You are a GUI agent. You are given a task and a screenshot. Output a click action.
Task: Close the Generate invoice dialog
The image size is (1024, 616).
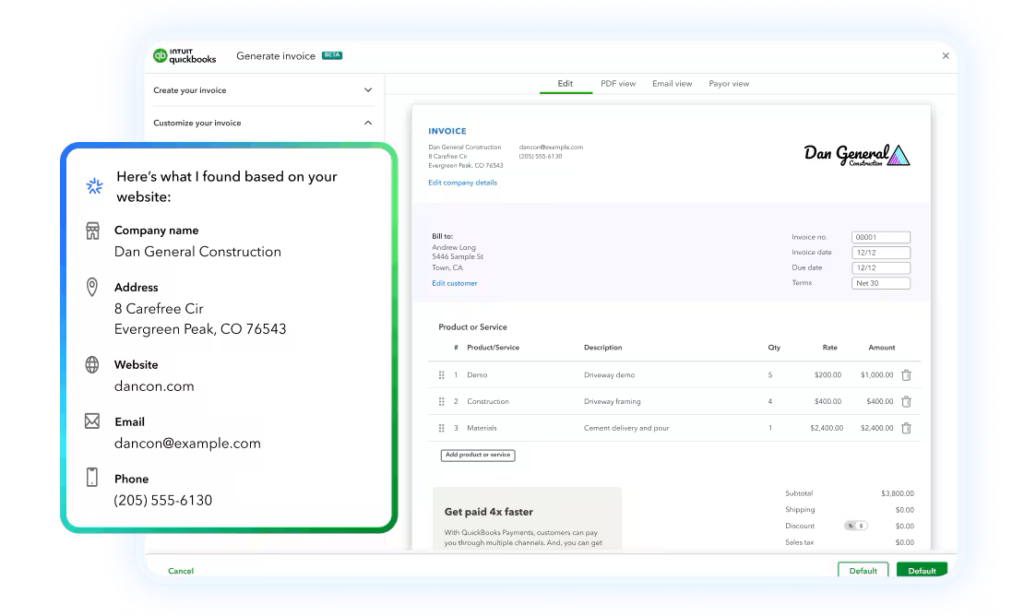[946, 56]
